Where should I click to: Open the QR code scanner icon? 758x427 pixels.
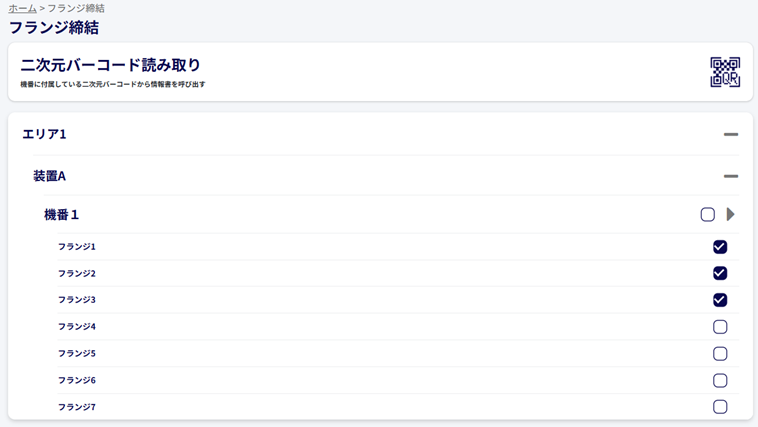tap(725, 72)
